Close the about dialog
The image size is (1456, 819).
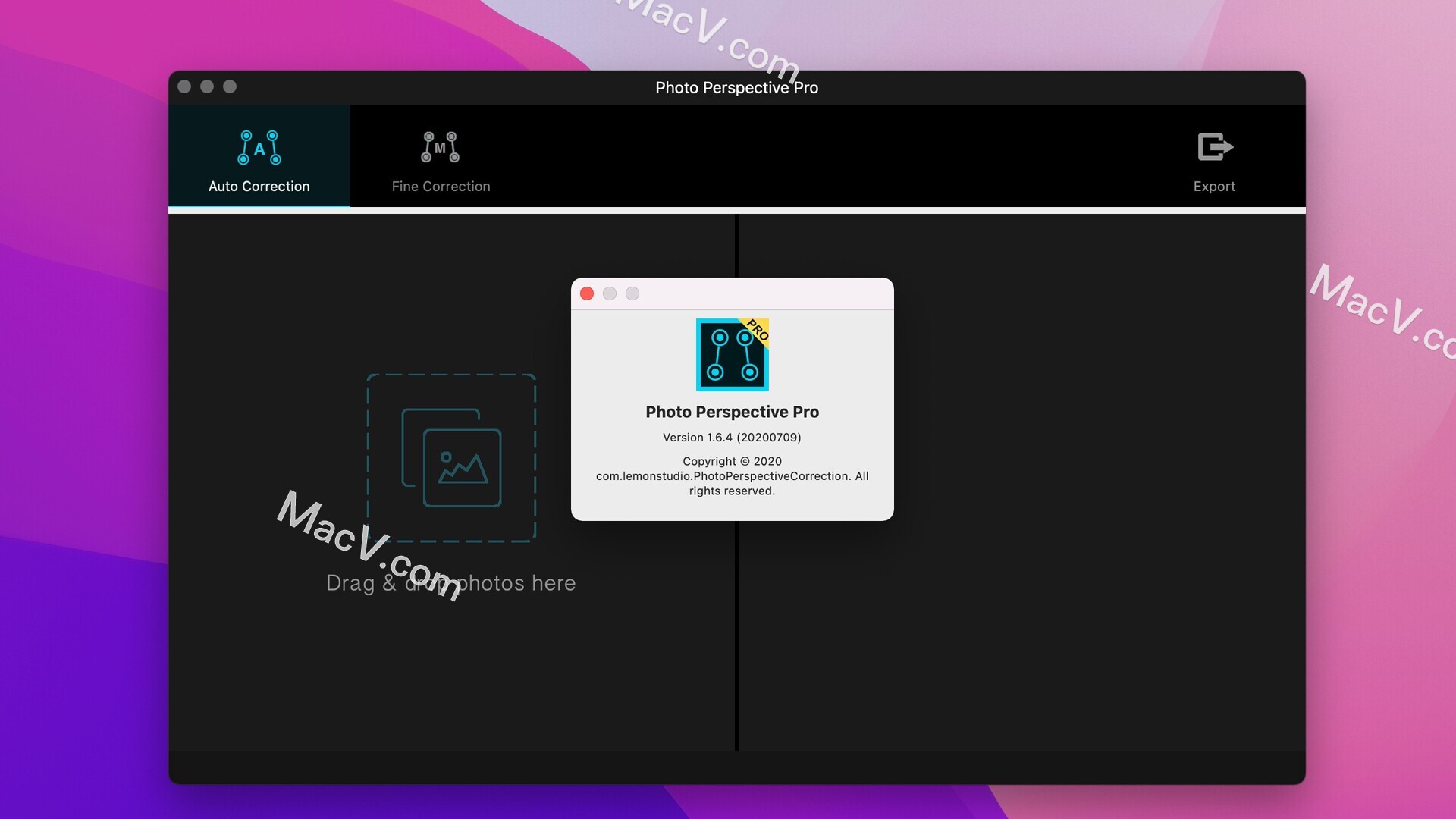588,293
